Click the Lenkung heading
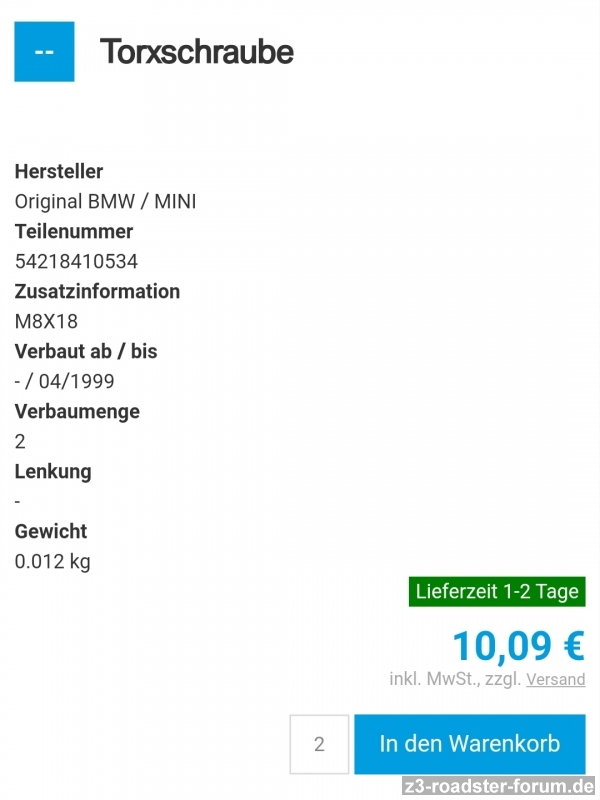 [x=53, y=471]
